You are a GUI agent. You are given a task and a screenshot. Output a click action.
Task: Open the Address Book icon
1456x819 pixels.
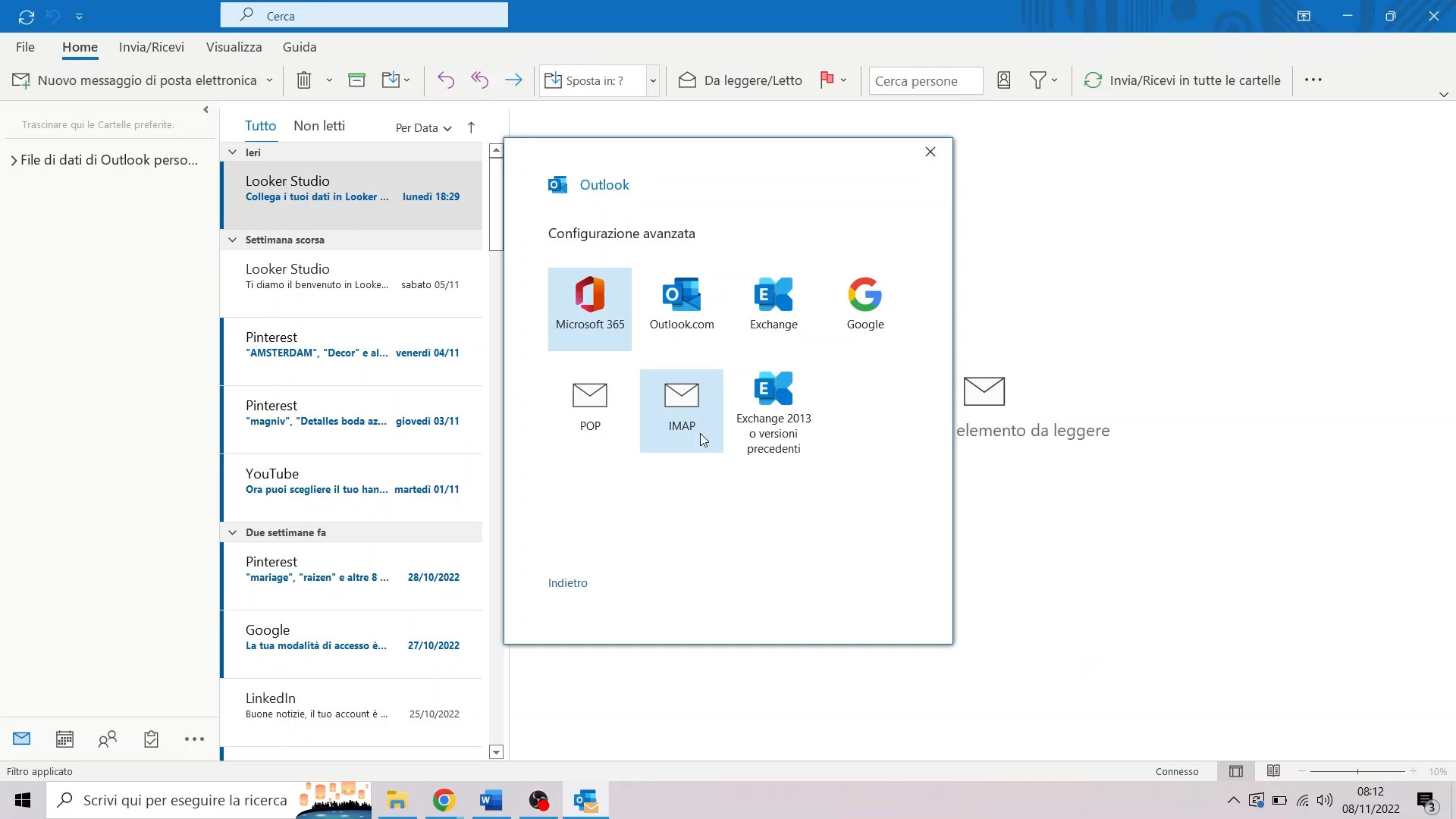point(1003,80)
